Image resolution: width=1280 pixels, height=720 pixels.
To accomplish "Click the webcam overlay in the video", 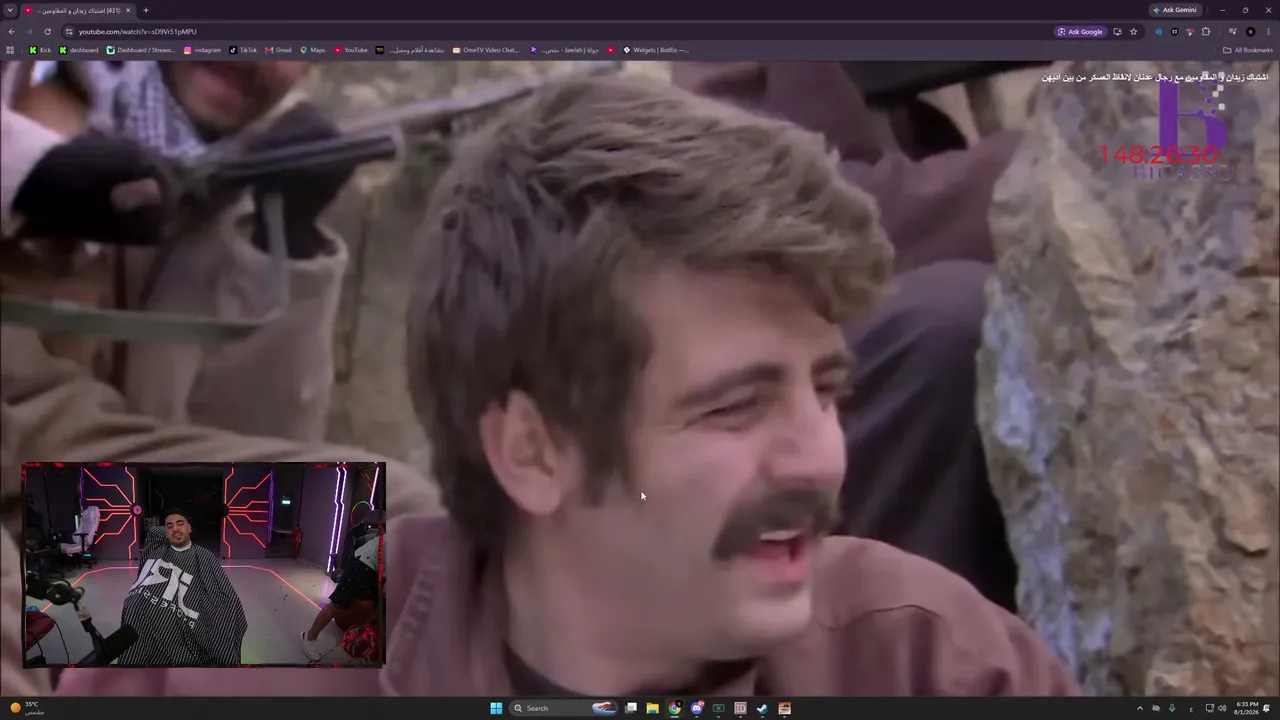I will tap(204, 564).
